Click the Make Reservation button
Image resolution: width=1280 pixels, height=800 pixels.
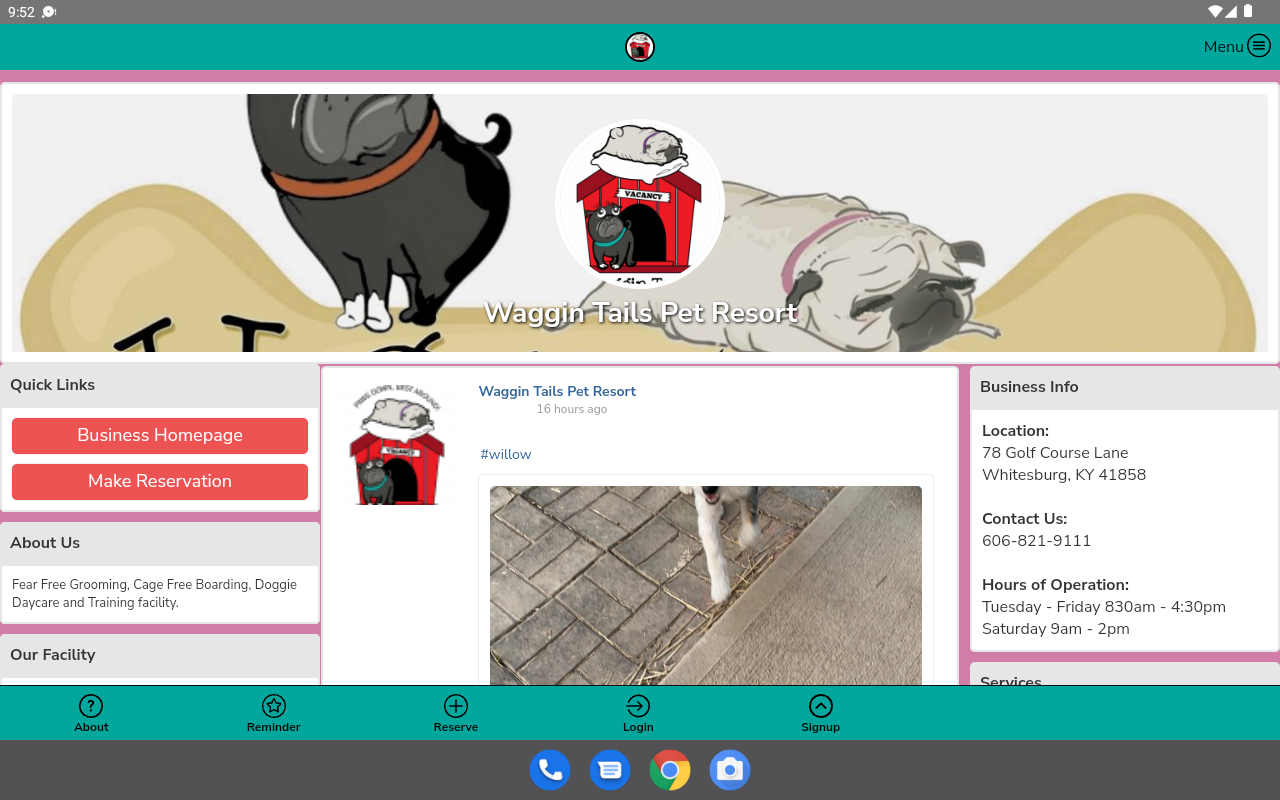(x=160, y=482)
